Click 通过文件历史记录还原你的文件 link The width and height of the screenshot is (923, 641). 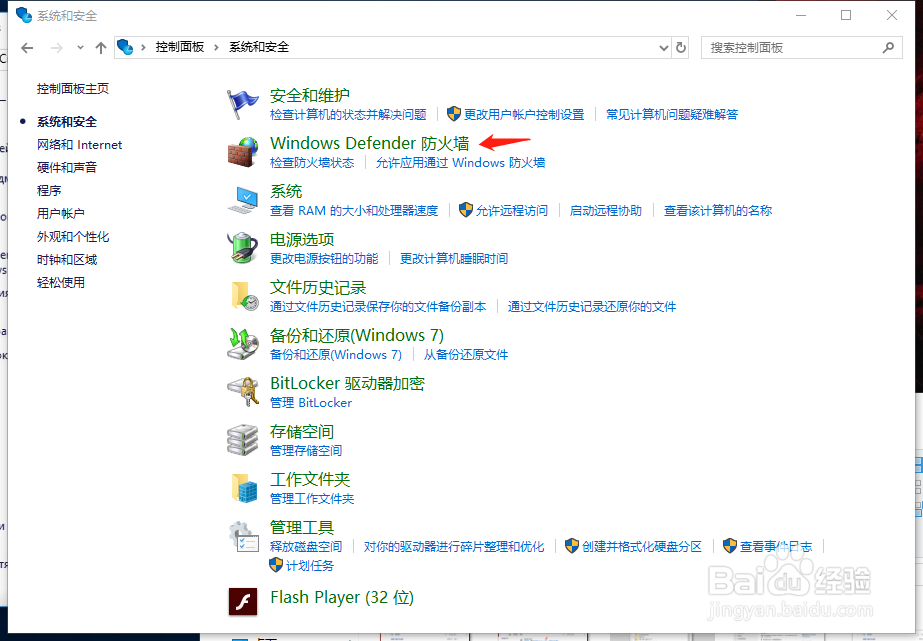tap(592, 307)
